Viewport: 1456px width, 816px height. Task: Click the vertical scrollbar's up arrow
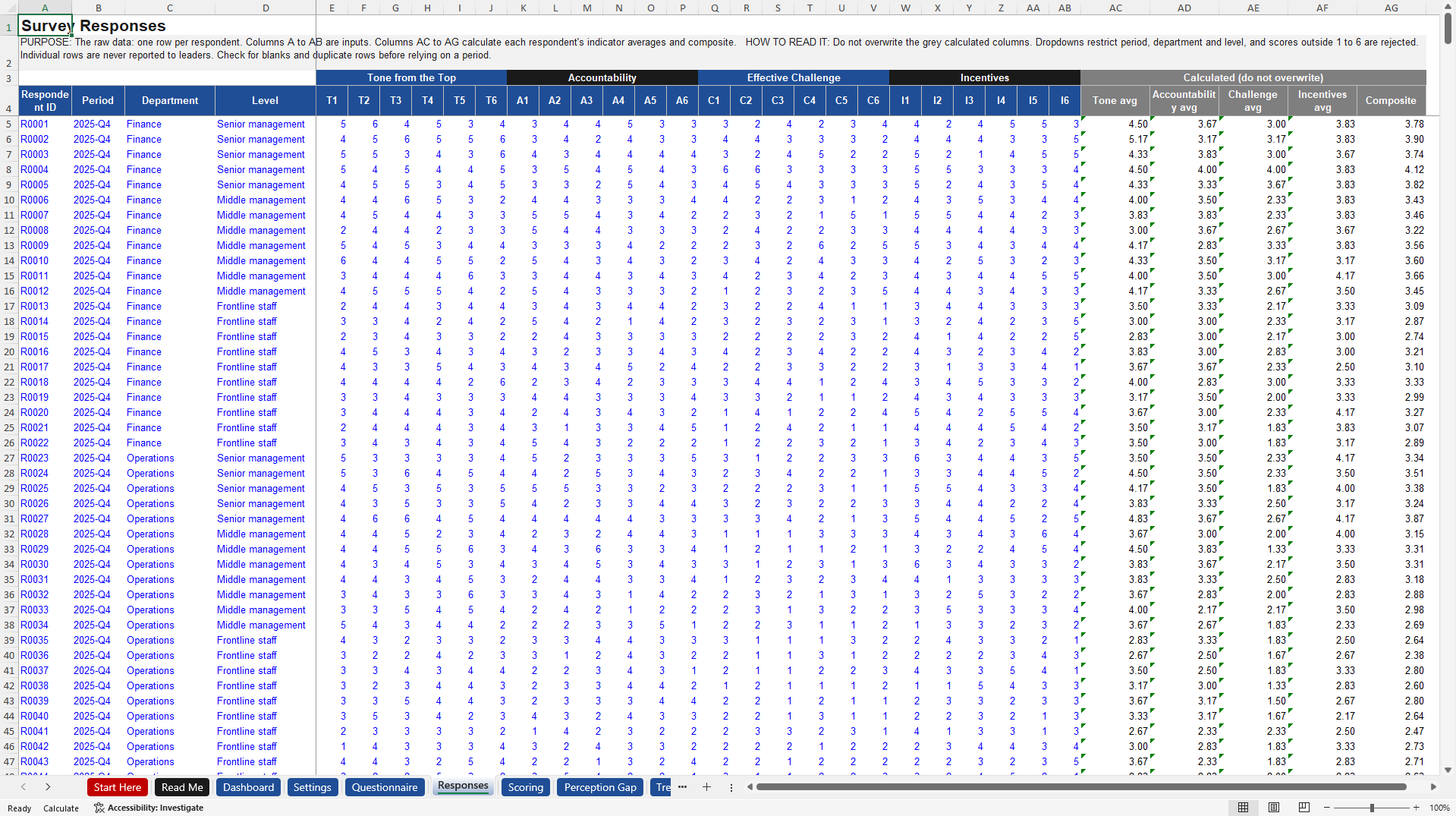click(x=1448, y=5)
